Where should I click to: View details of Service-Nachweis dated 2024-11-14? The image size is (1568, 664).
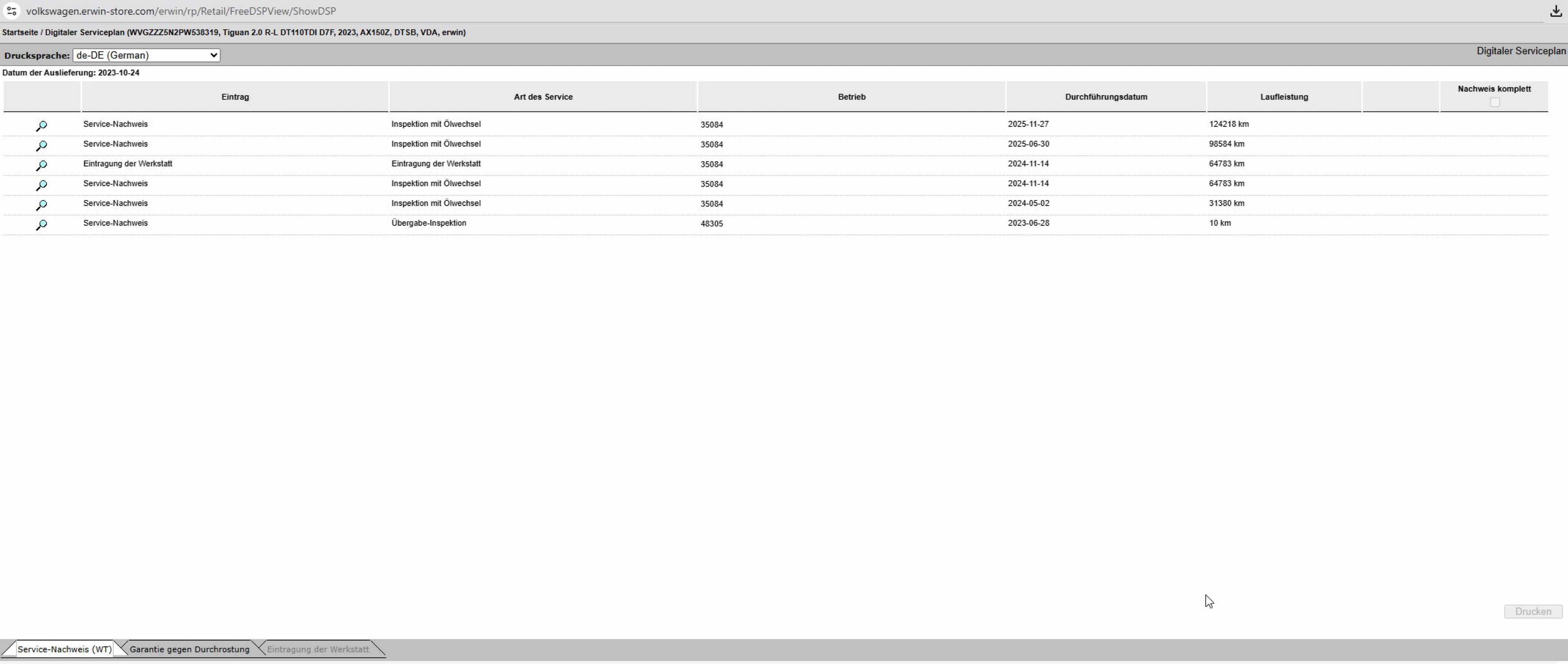[41, 186]
